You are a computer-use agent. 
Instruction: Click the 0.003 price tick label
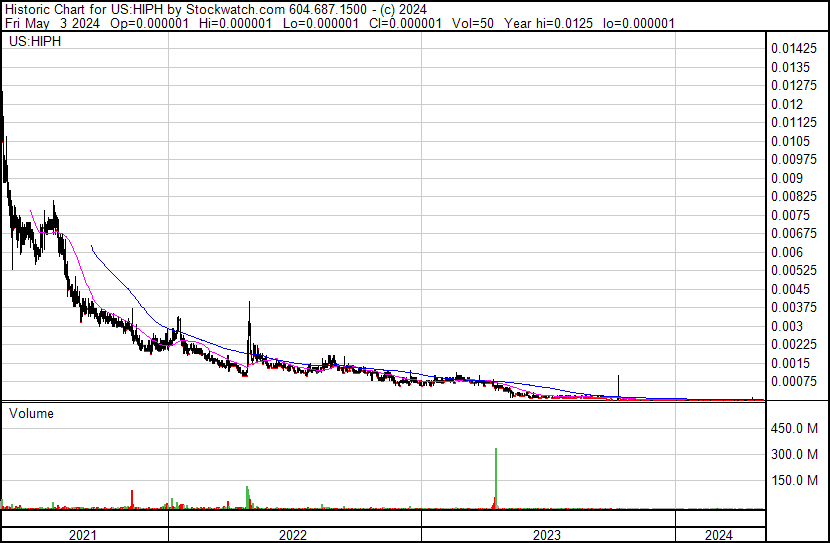(787, 327)
